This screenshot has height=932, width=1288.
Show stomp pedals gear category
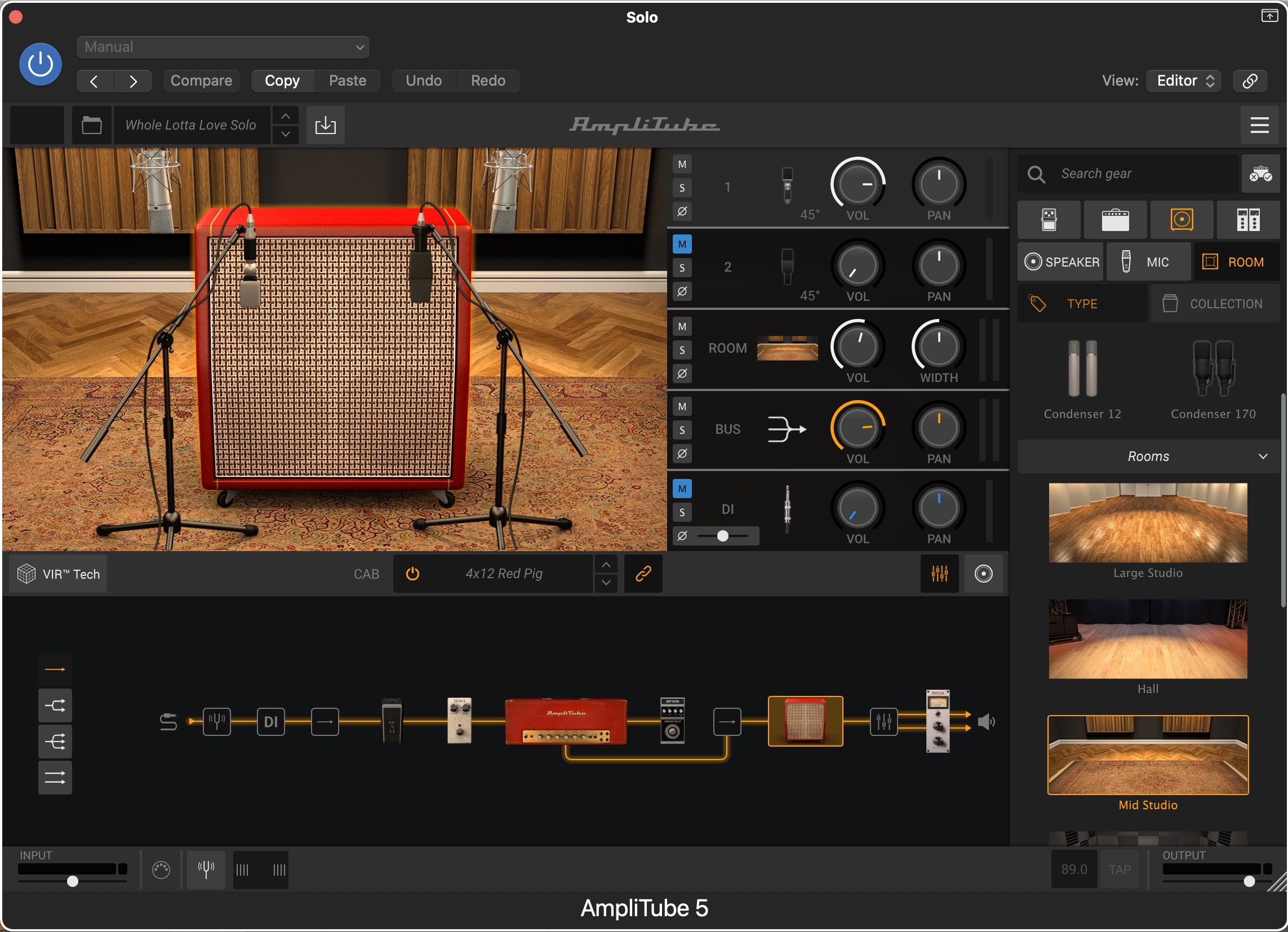coord(1049,220)
